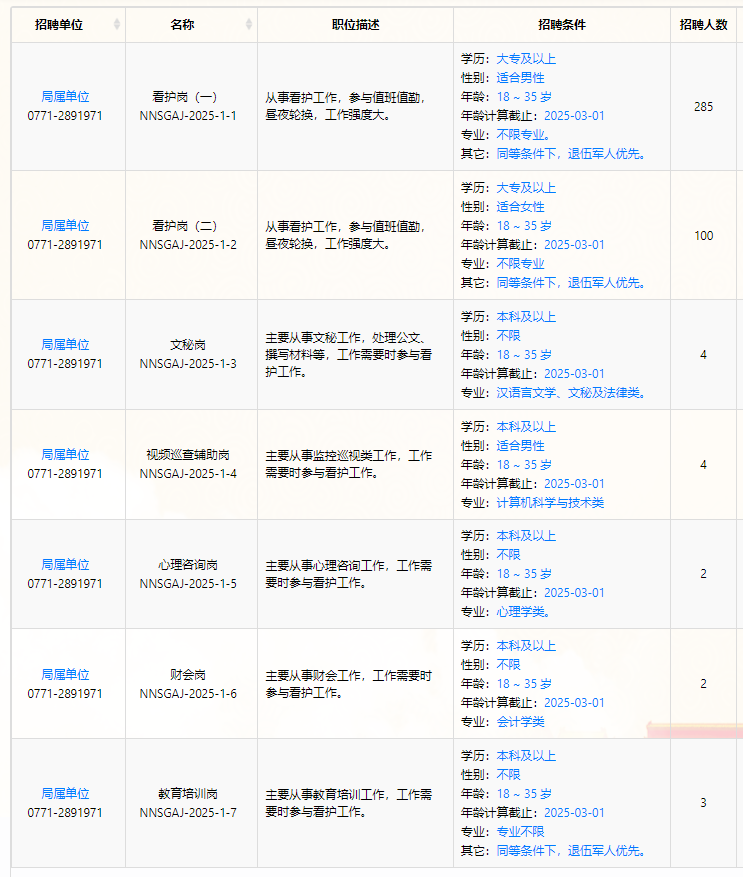Click the sort arrows beside 招聘单位 header

pyautogui.click(x=117, y=24)
